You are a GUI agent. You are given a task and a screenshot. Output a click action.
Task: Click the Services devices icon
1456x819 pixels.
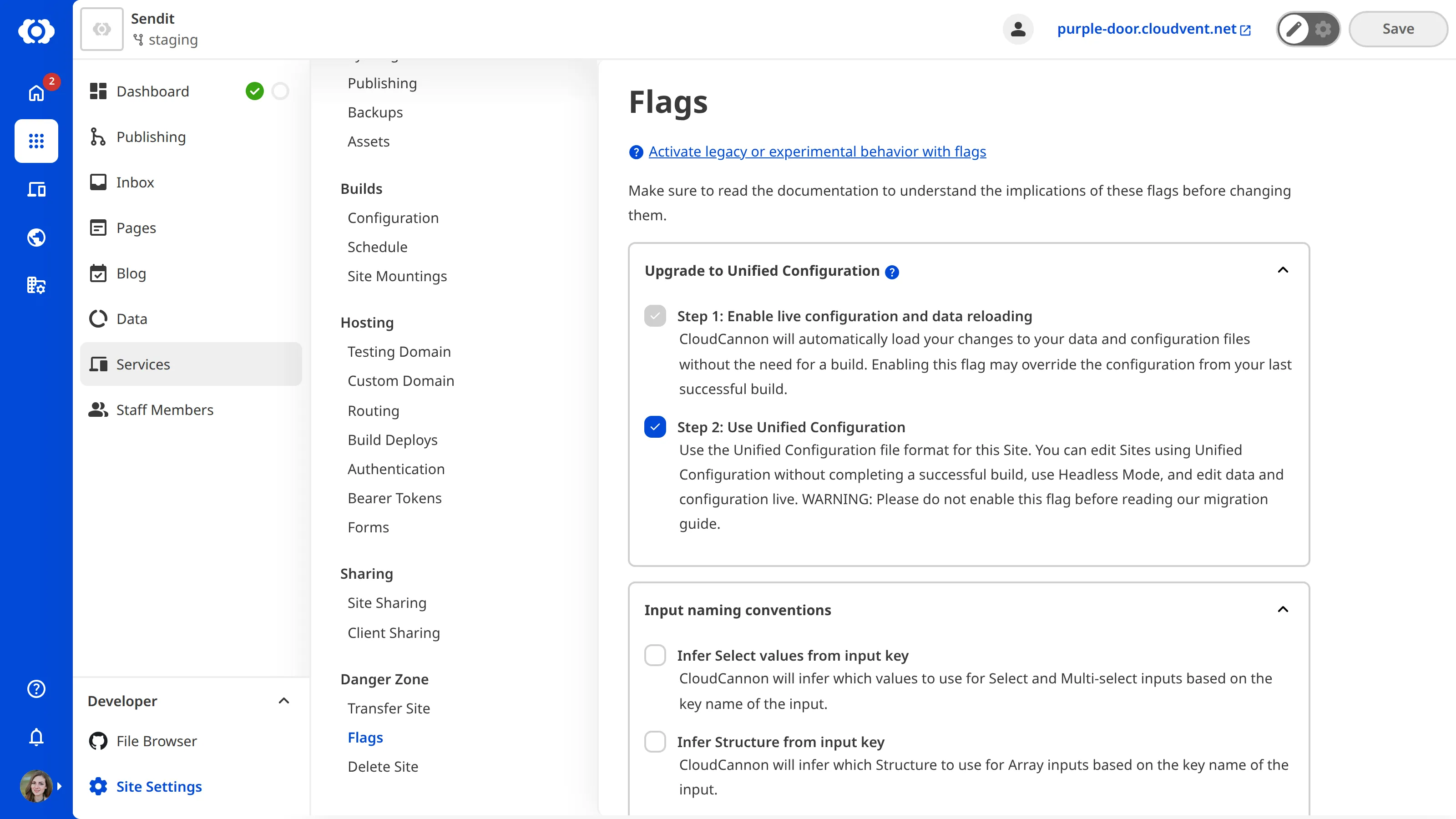98,364
